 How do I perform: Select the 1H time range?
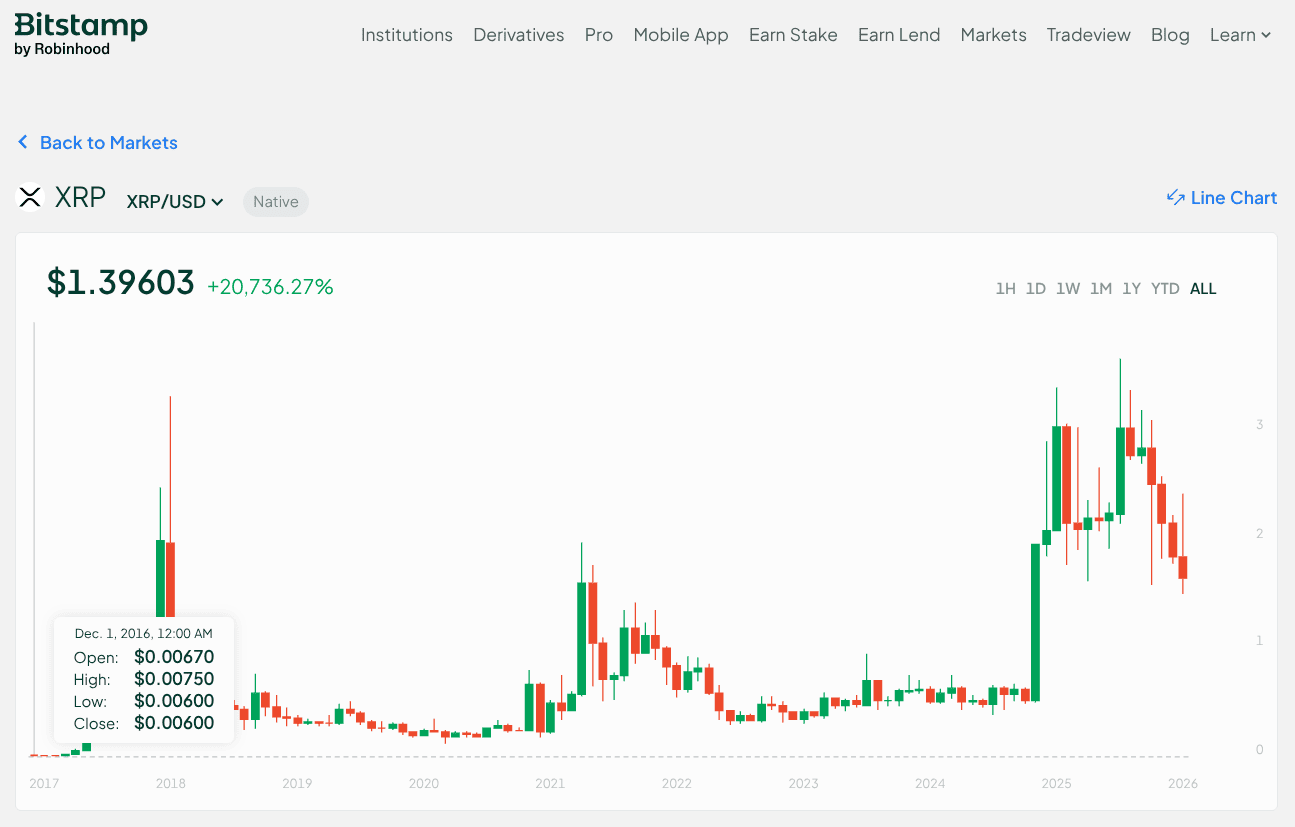click(x=1006, y=289)
